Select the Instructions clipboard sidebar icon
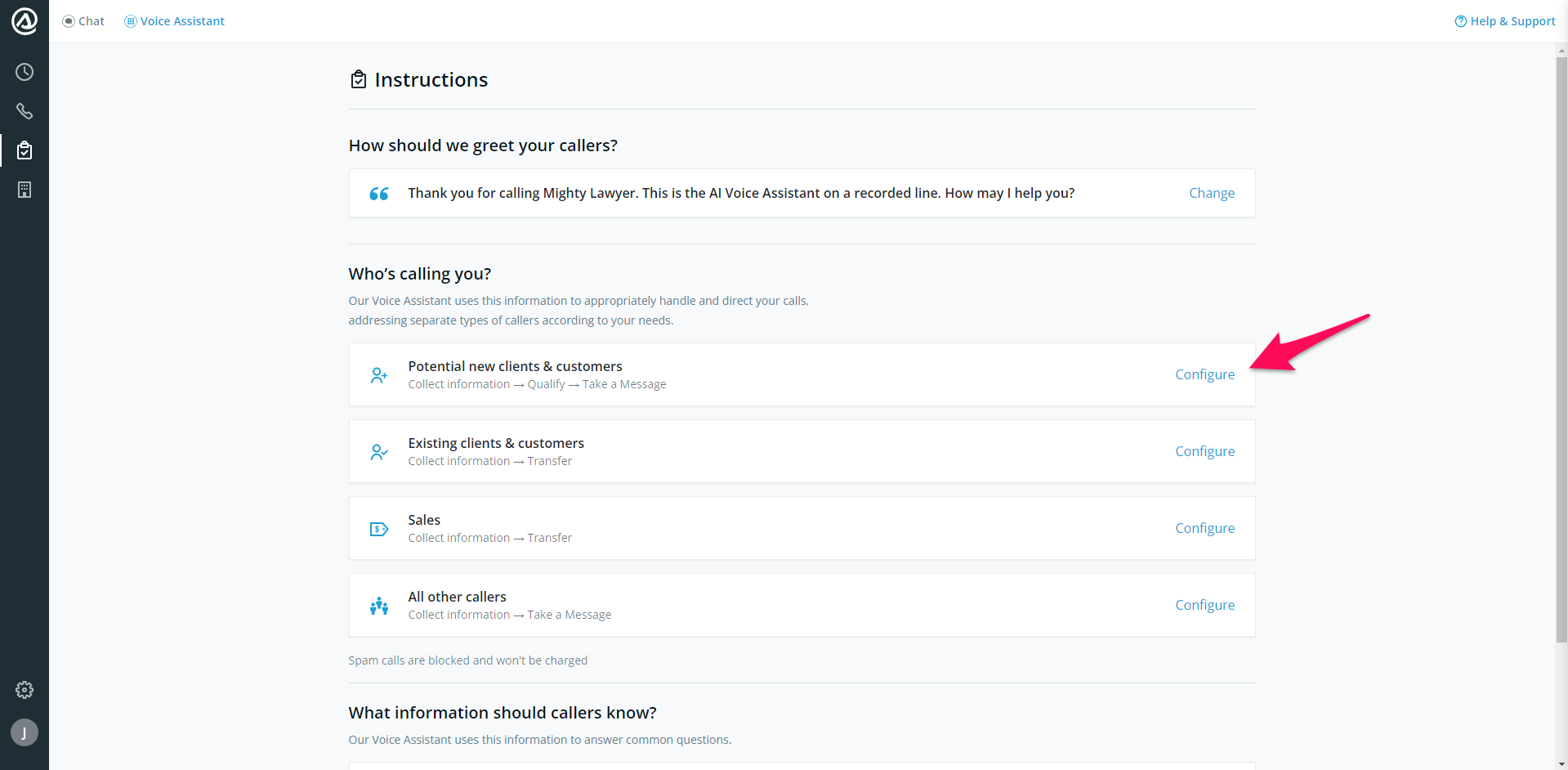1568x770 pixels. (25, 150)
